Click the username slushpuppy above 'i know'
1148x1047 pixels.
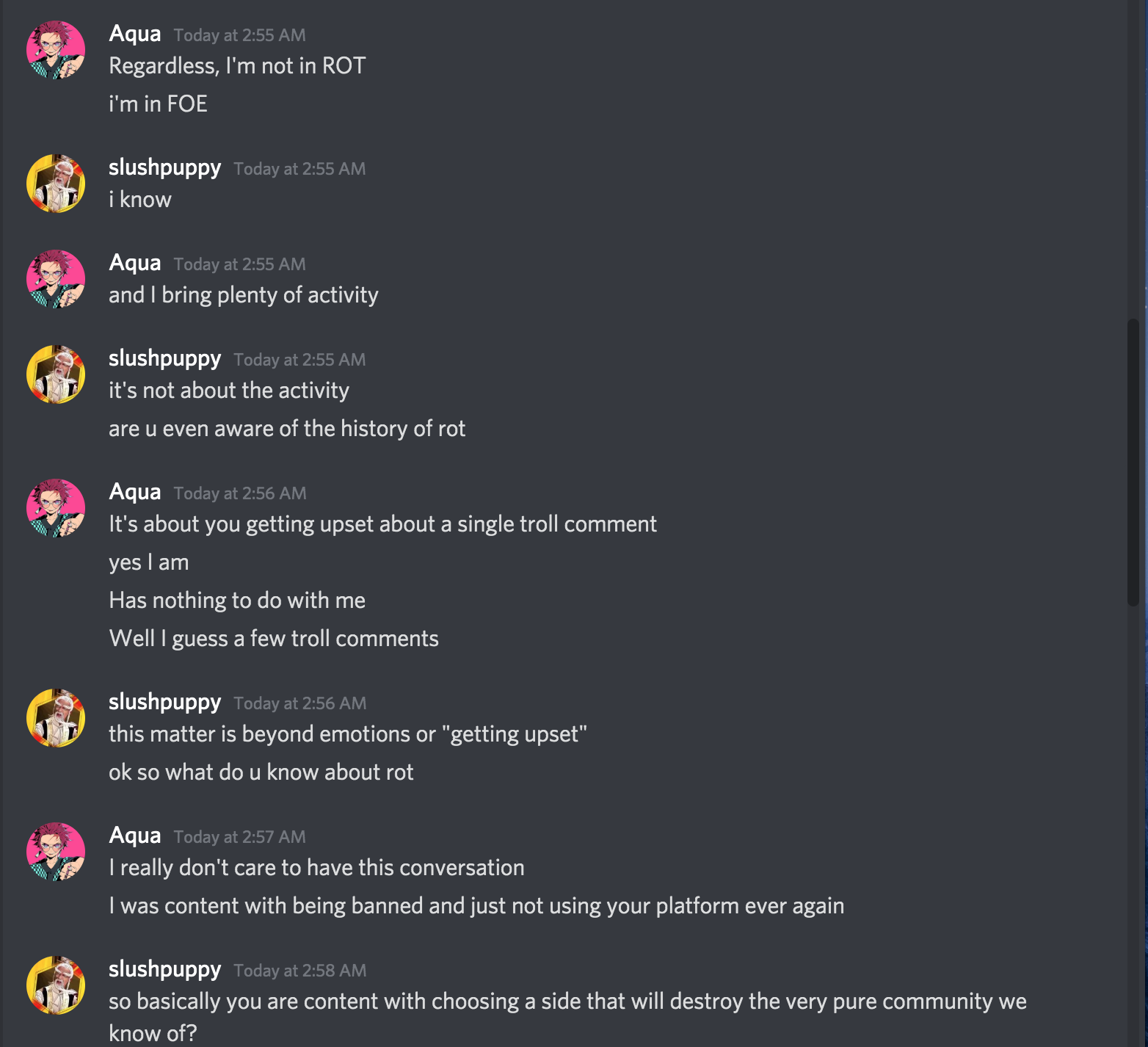pos(164,168)
